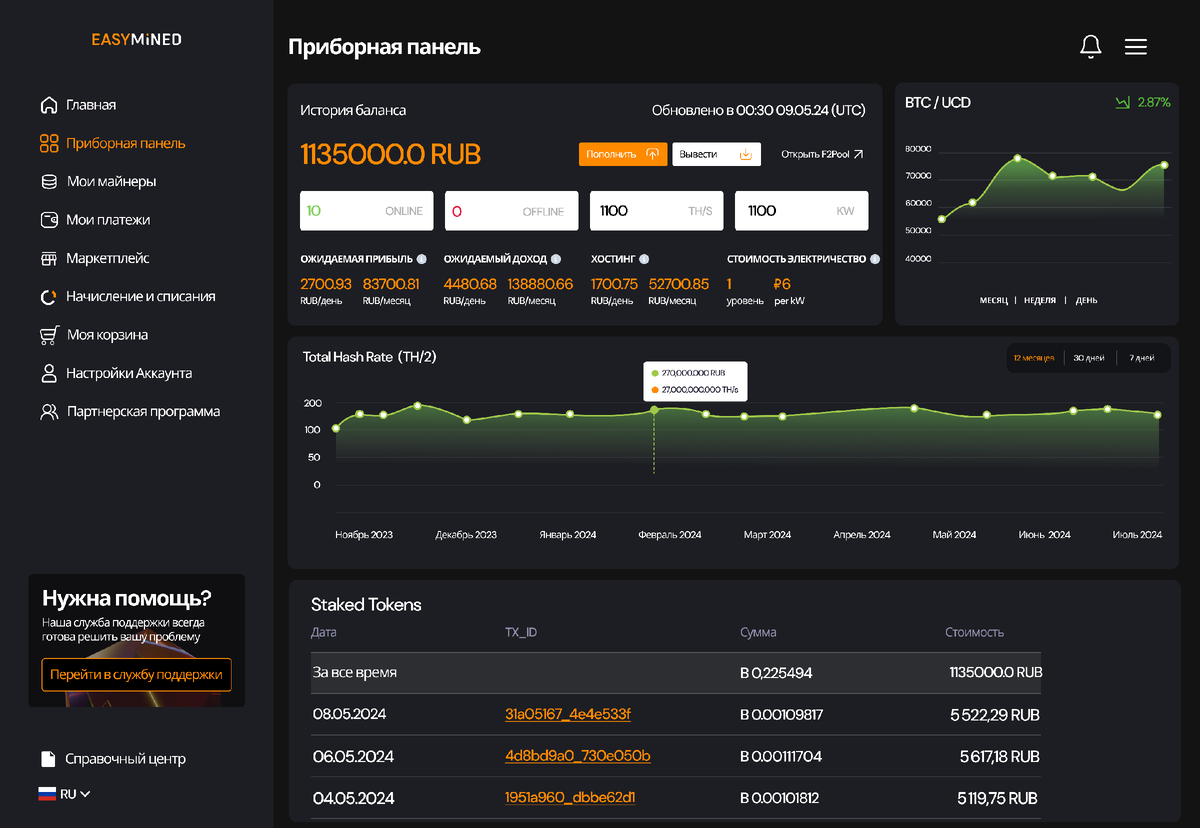Open Настройки Аккаунта page
Image resolution: width=1200 pixels, height=828 pixels.
click(129, 373)
